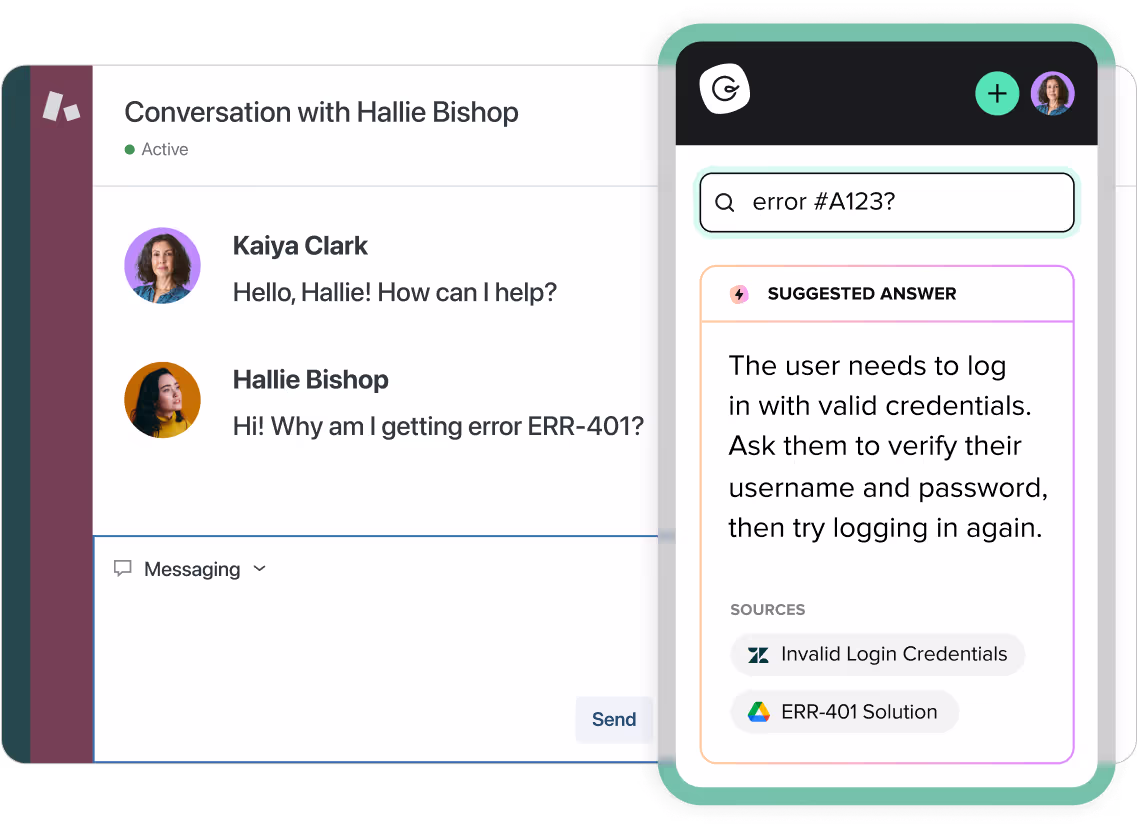Click the SOURCES label
1137x826 pixels.
pos(767,610)
